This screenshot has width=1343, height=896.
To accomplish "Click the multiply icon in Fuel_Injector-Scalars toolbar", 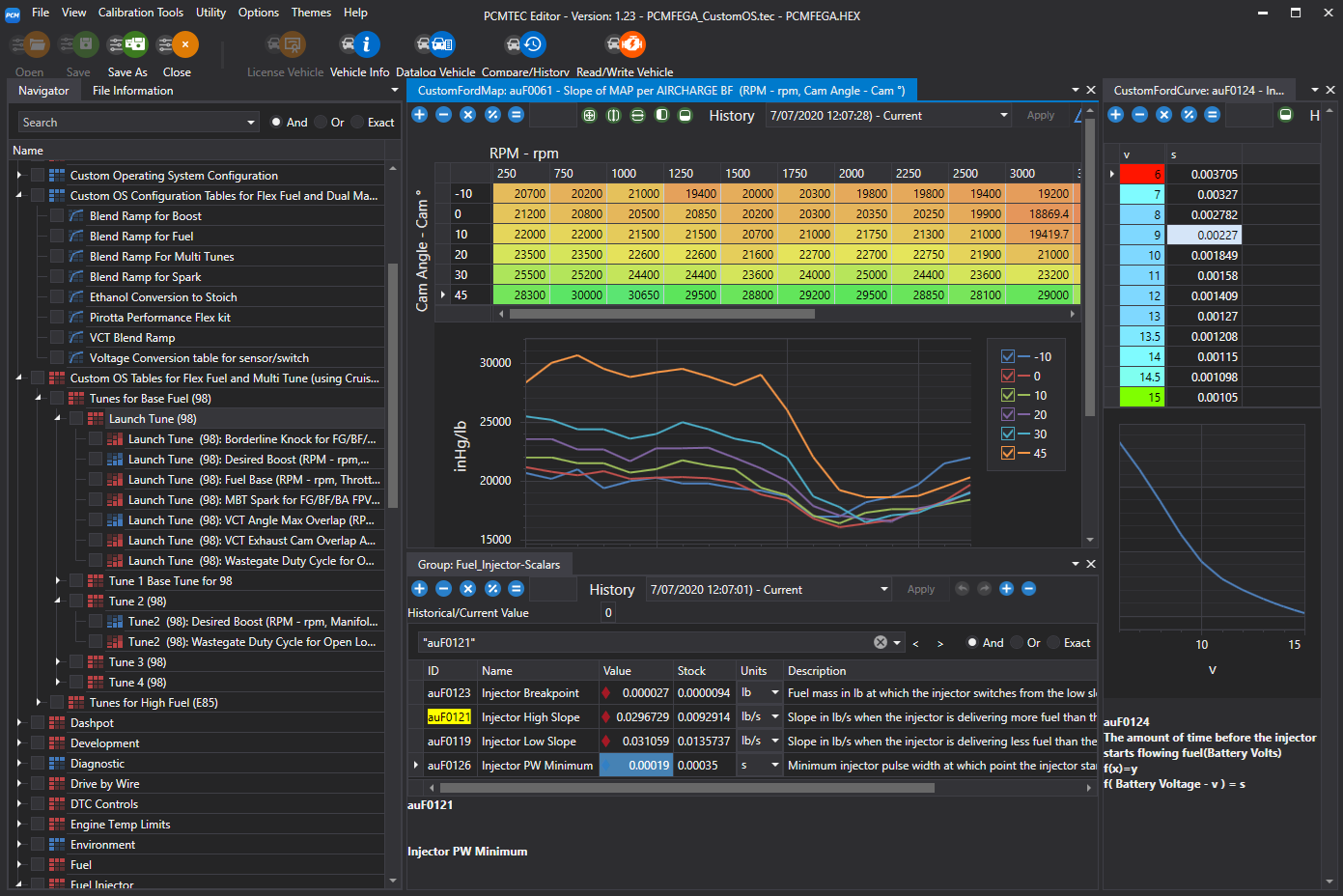I will [468, 589].
